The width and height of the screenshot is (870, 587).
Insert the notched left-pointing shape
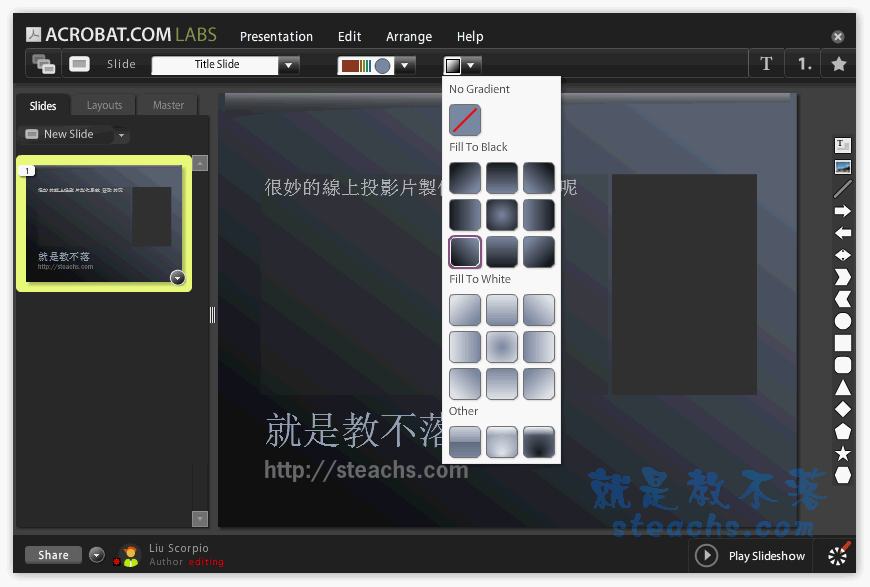tap(843, 299)
